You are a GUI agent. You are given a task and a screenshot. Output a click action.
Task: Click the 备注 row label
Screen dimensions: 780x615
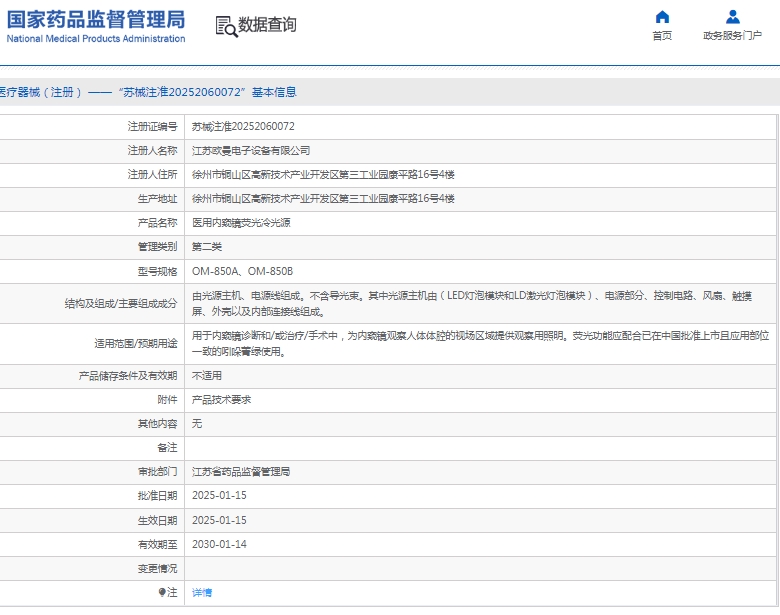coord(167,448)
